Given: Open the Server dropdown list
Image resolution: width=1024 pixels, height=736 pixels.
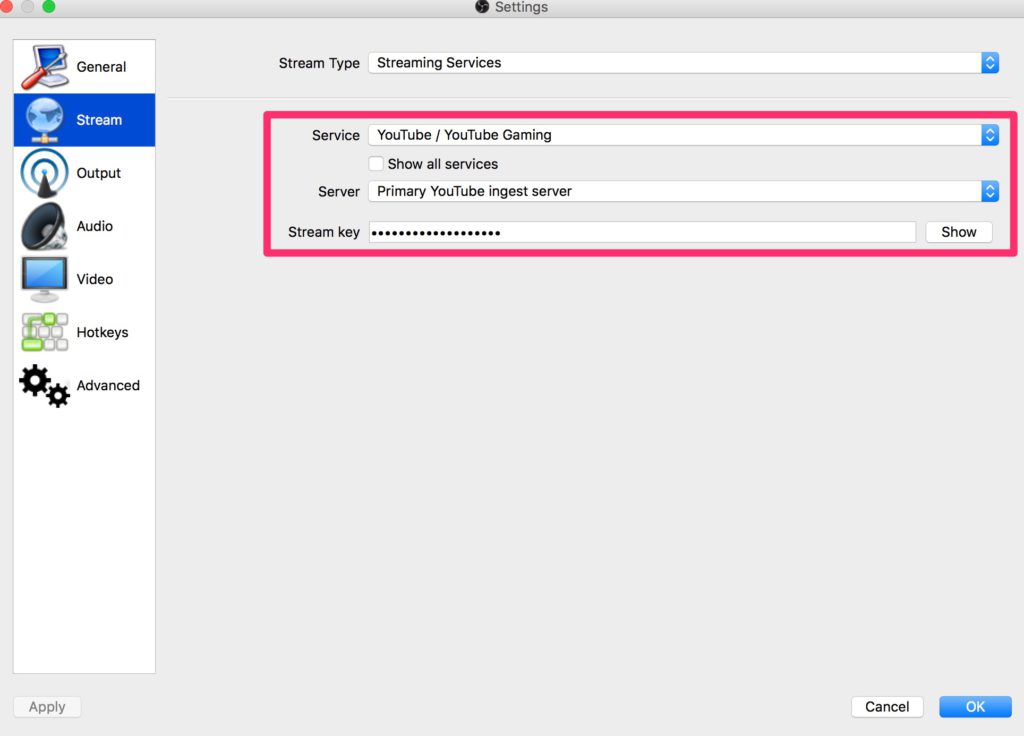Looking at the screenshot, I should [684, 191].
